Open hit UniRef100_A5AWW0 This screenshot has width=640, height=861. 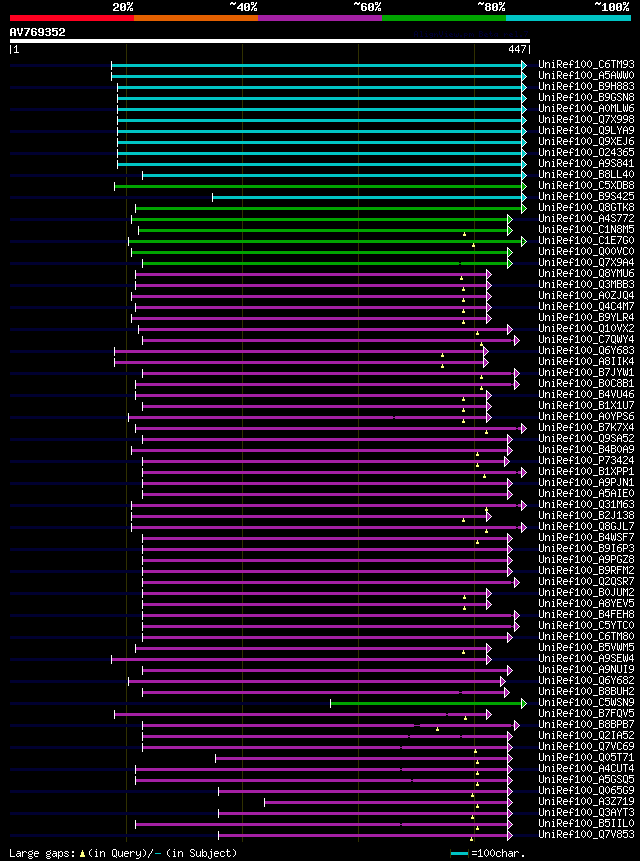(586, 76)
